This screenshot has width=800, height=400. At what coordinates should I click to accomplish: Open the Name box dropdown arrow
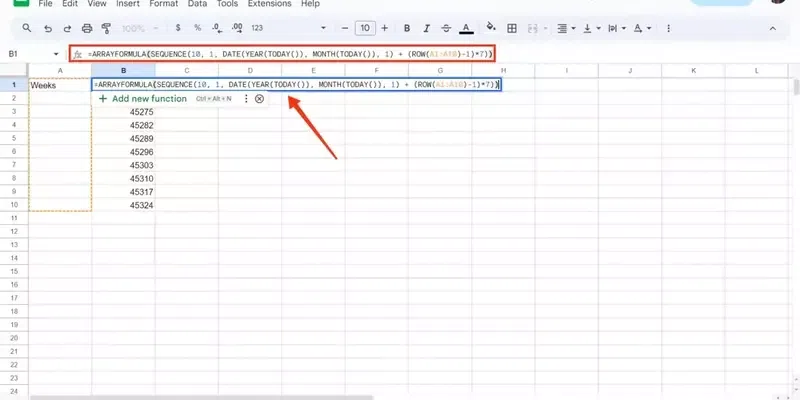(x=56, y=54)
